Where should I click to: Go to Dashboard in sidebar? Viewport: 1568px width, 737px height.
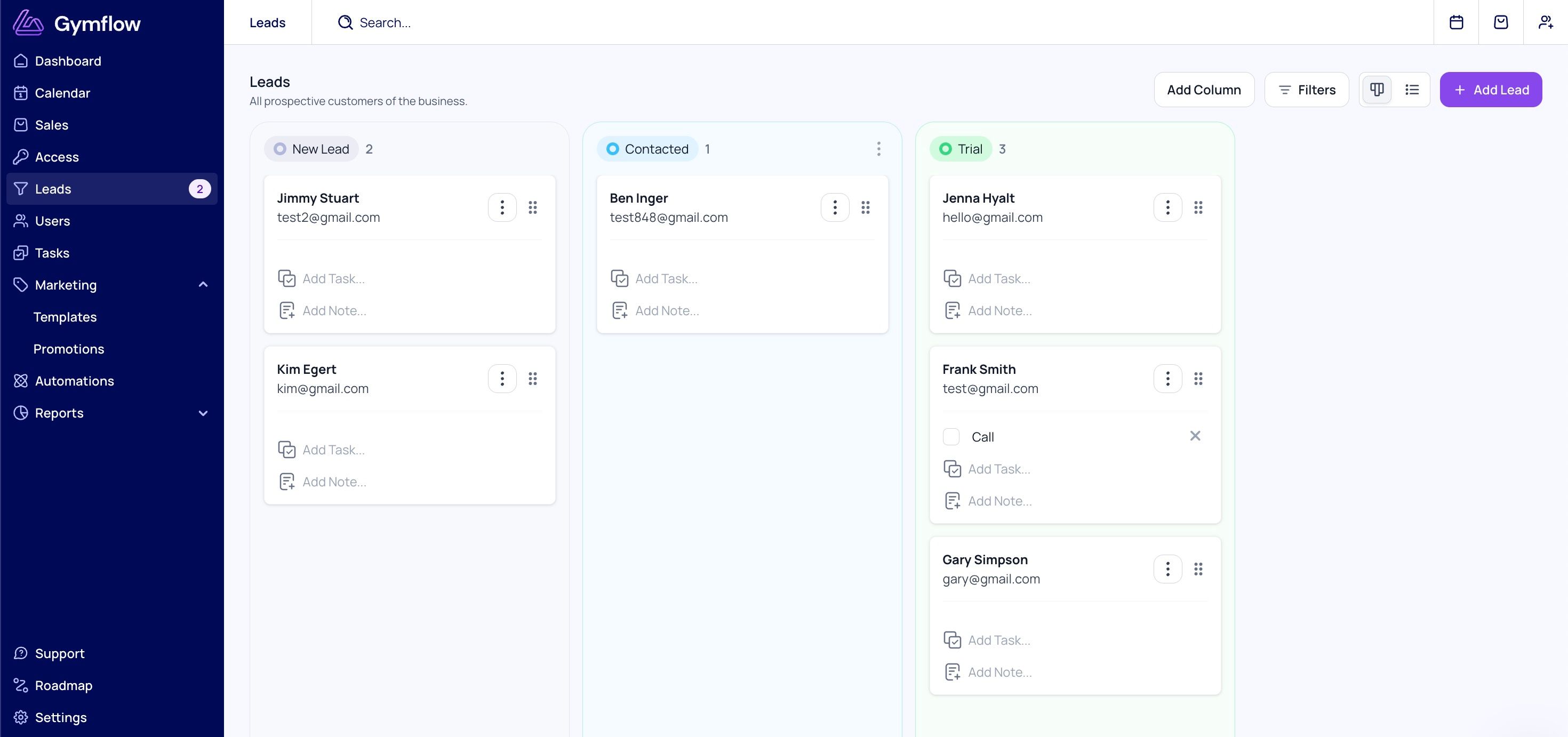click(x=112, y=61)
